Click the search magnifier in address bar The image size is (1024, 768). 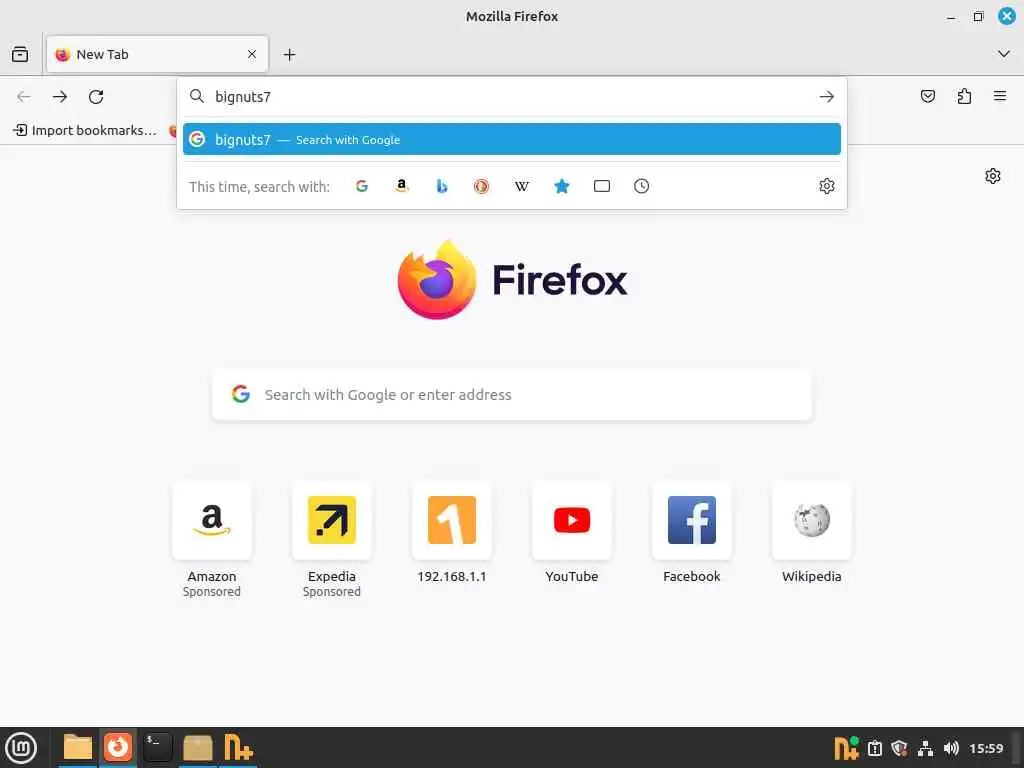[197, 97]
